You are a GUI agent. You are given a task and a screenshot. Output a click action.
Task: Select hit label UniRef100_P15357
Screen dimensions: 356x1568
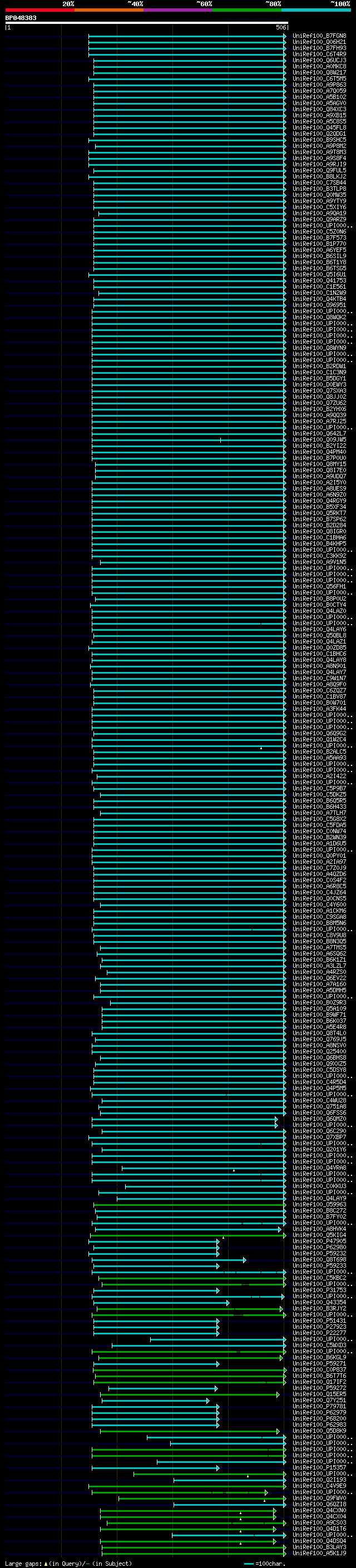click(x=319, y=1467)
